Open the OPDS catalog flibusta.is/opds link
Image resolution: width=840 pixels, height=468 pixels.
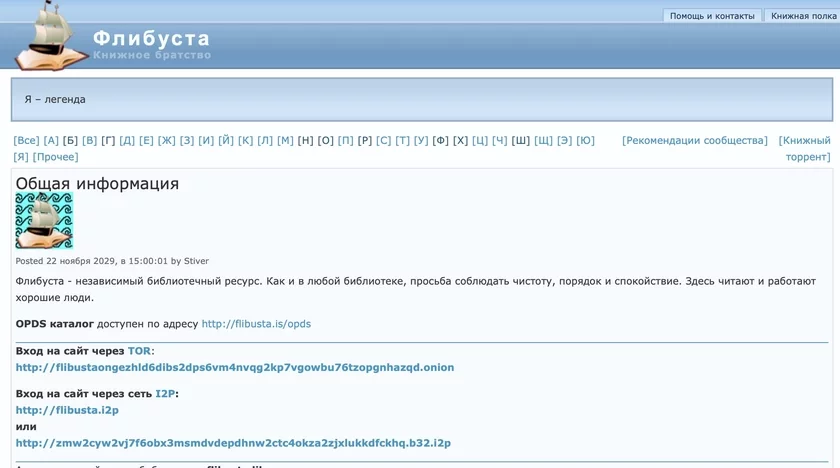tap(256, 324)
